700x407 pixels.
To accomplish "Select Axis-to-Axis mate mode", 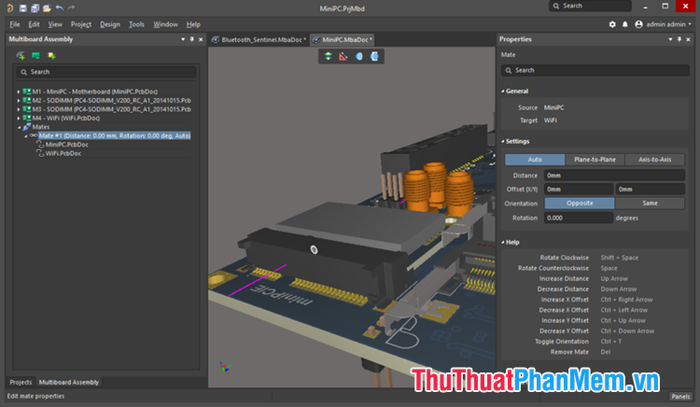I will pyautogui.click(x=654, y=159).
